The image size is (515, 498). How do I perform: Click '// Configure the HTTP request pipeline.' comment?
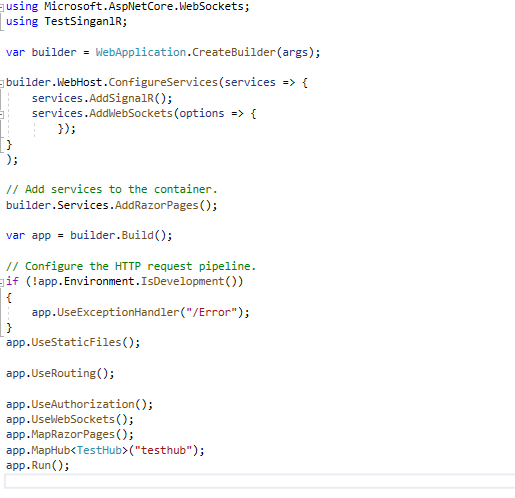coord(131,266)
